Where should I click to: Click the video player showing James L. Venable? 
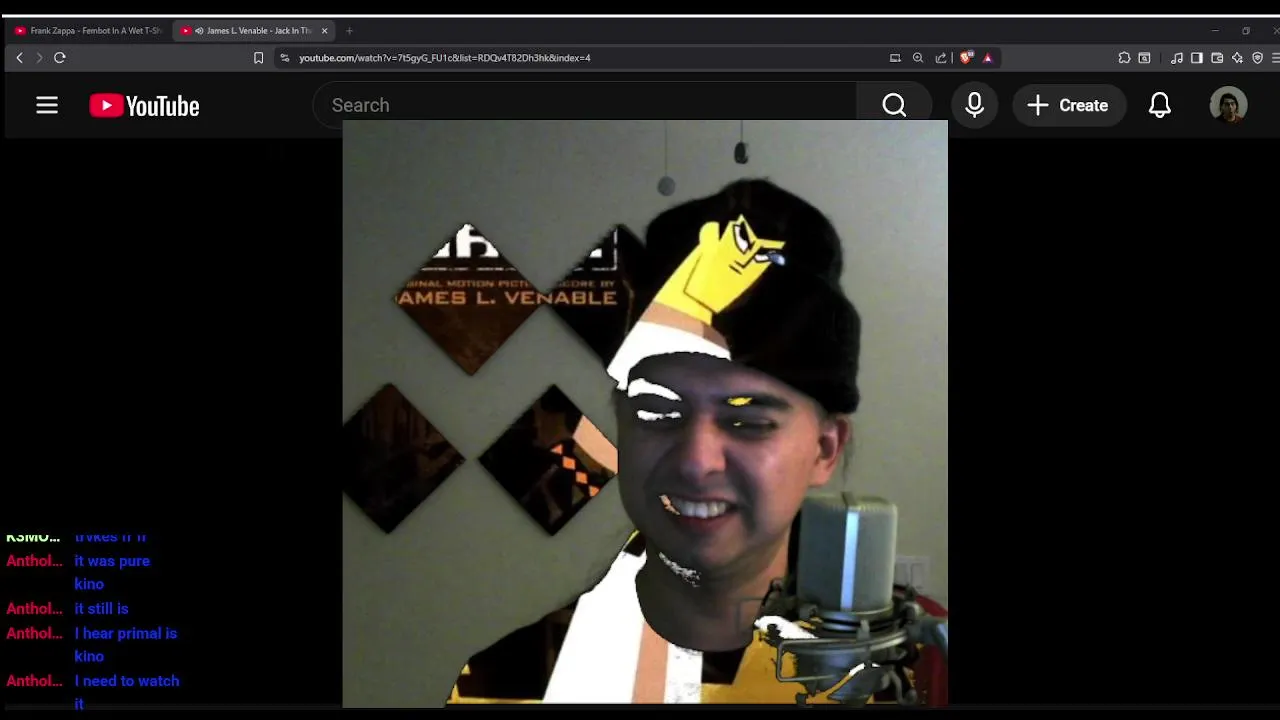[x=645, y=413]
